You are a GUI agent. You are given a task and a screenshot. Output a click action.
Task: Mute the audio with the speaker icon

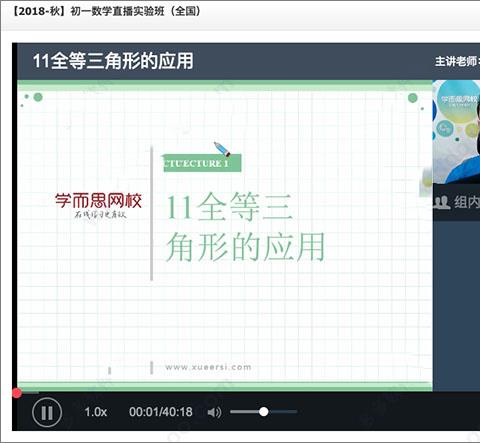pyautogui.click(x=214, y=412)
